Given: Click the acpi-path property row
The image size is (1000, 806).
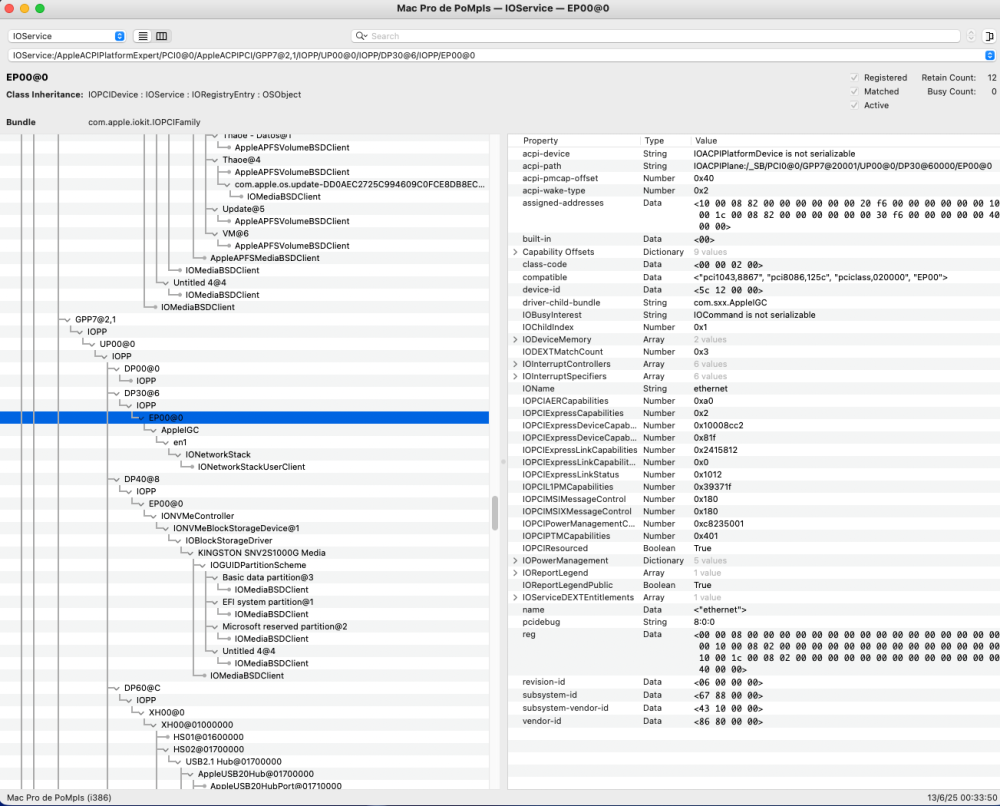Looking at the screenshot, I should (754, 166).
